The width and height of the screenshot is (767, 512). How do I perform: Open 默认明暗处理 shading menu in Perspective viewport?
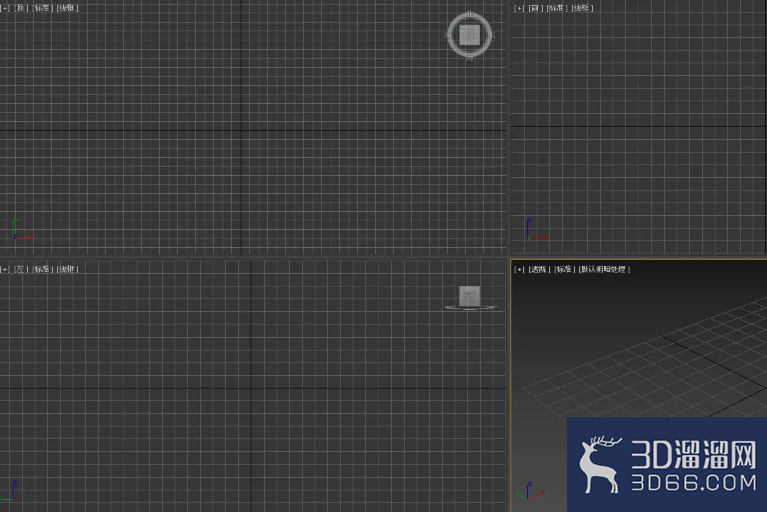coord(604,269)
